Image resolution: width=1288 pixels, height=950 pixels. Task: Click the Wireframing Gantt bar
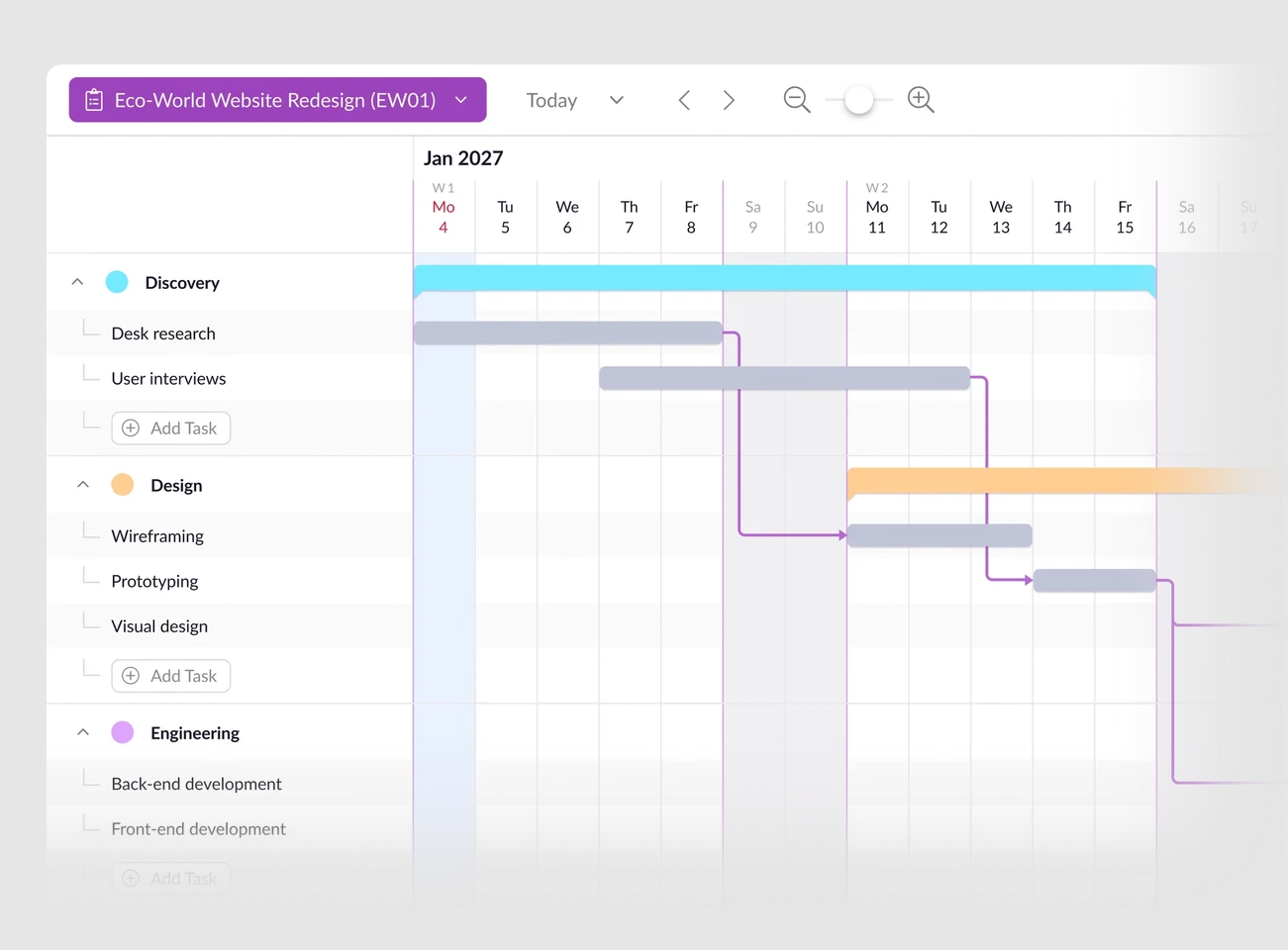941,535
